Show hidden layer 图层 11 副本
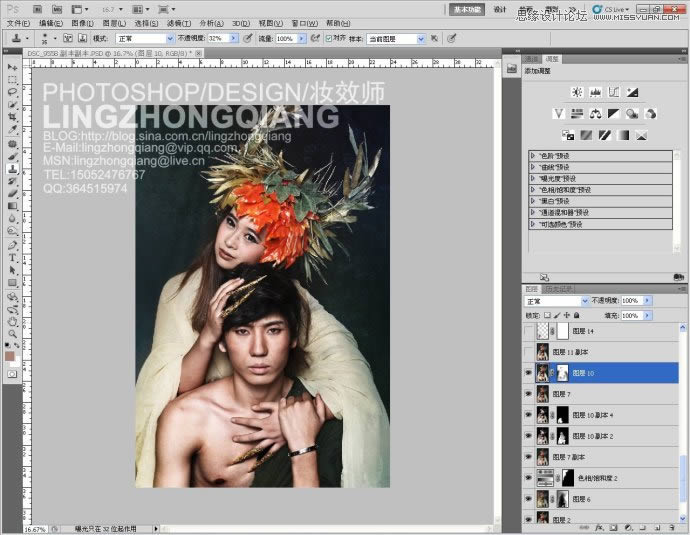690x535 pixels. [529, 352]
